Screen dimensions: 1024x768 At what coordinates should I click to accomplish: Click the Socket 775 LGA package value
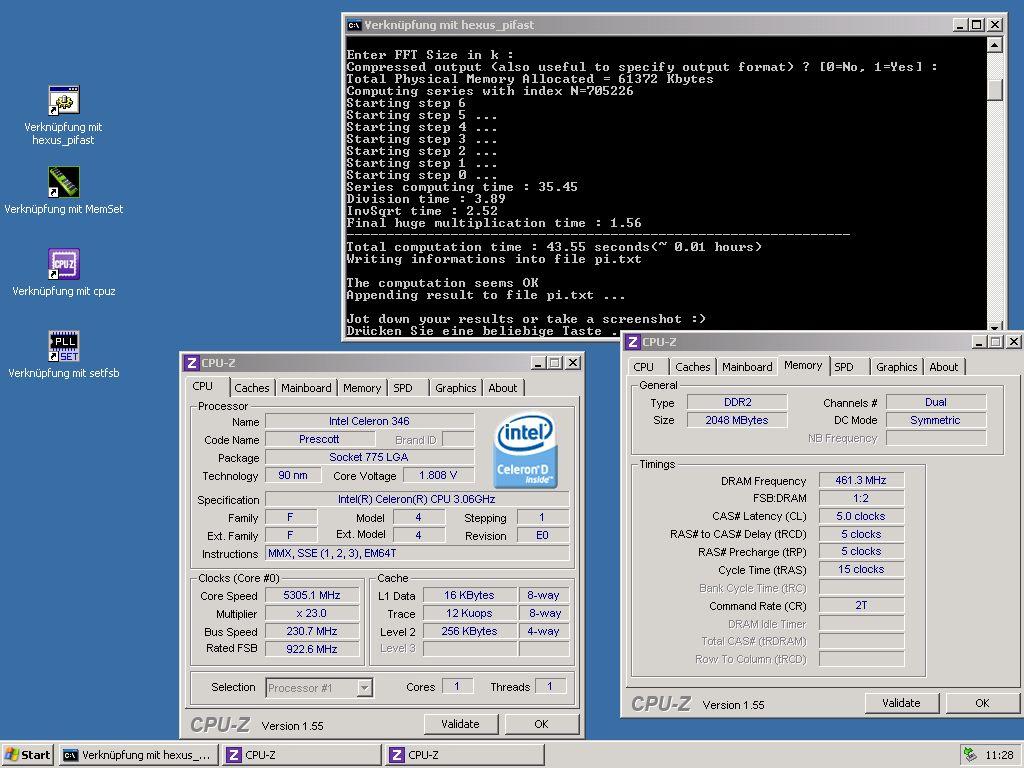369,457
